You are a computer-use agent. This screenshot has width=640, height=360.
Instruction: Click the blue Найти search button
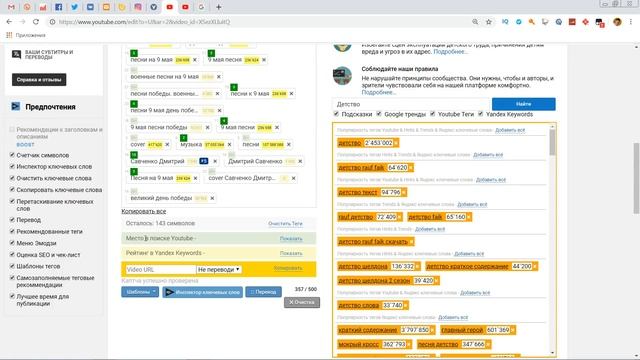tap(523, 104)
